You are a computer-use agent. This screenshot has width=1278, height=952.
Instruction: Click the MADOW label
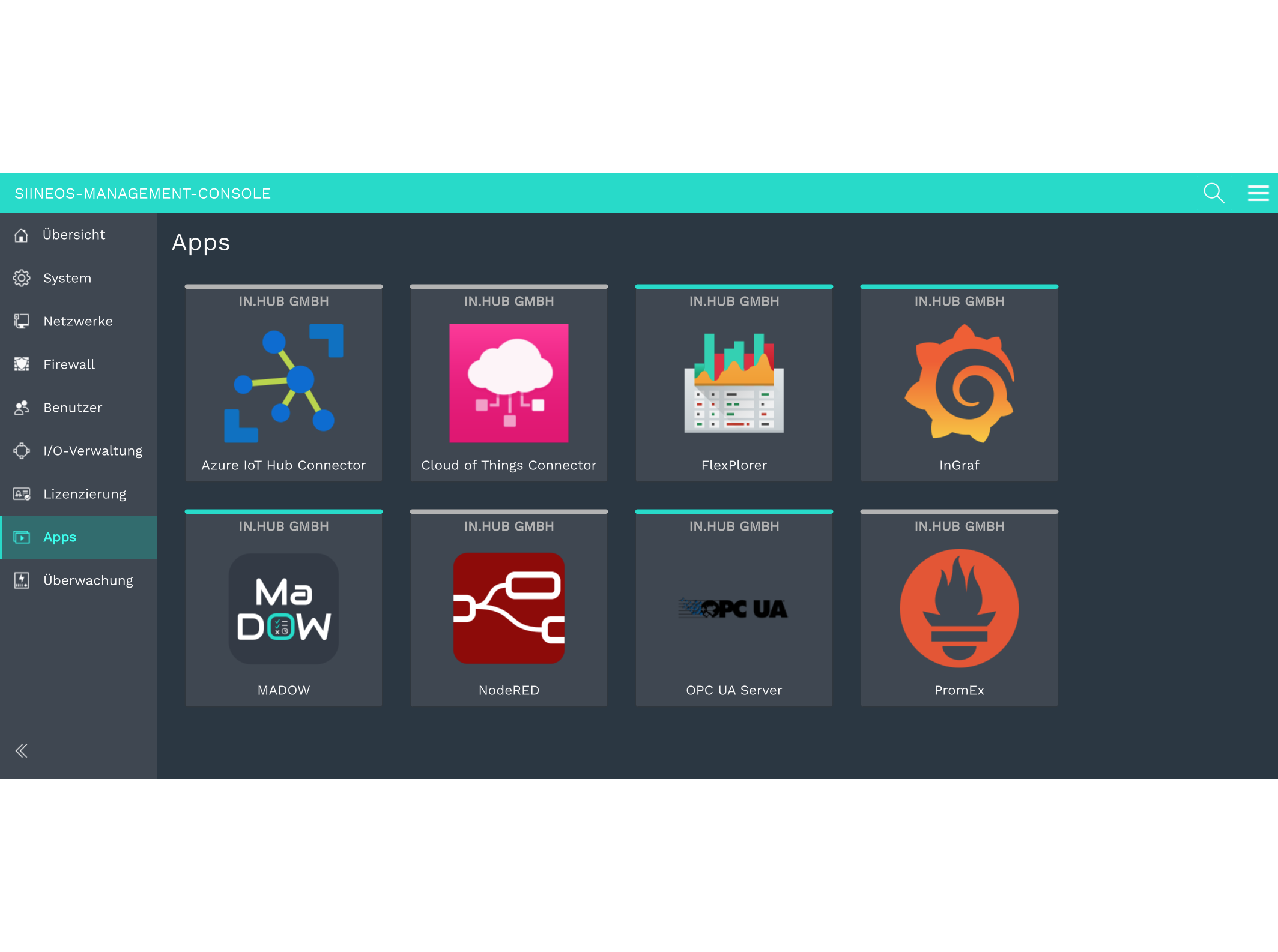coord(283,690)
